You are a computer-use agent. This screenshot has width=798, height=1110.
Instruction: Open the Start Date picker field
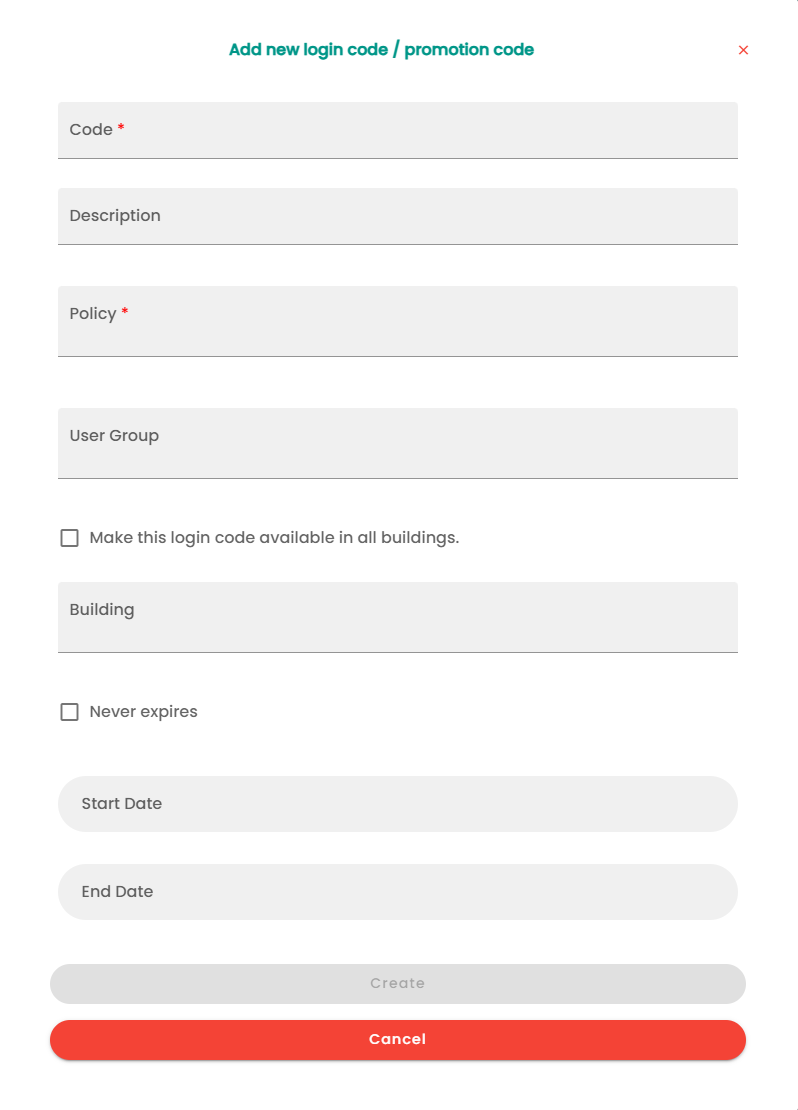pos(397,804)
